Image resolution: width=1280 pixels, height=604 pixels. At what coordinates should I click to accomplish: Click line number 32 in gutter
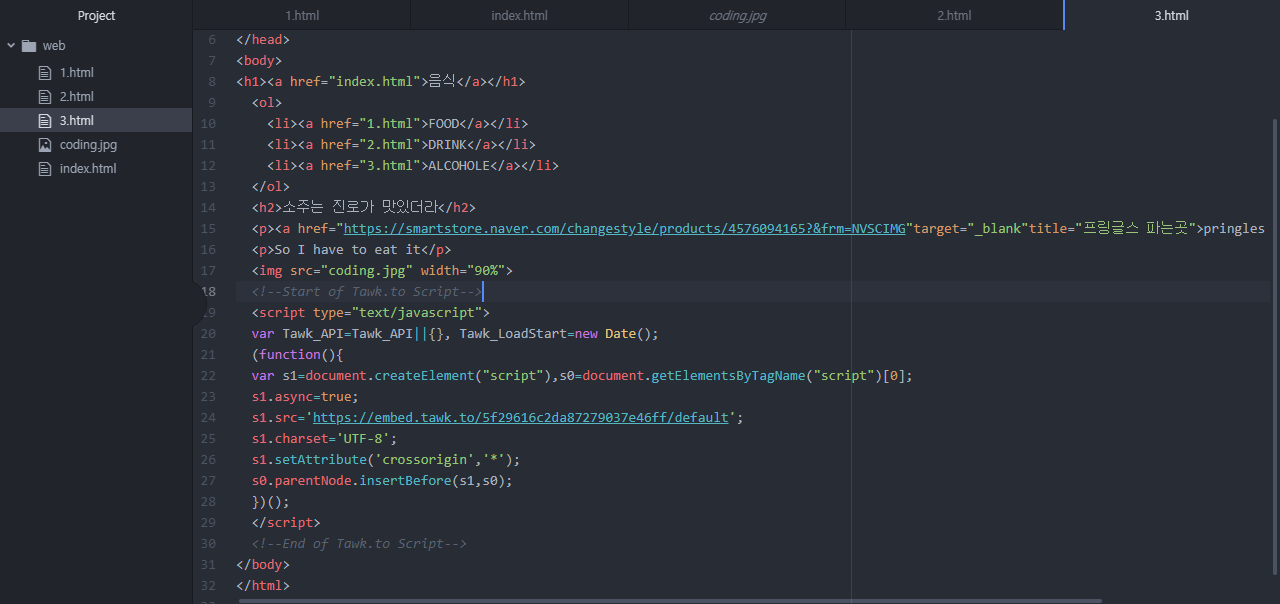point(208,586)
